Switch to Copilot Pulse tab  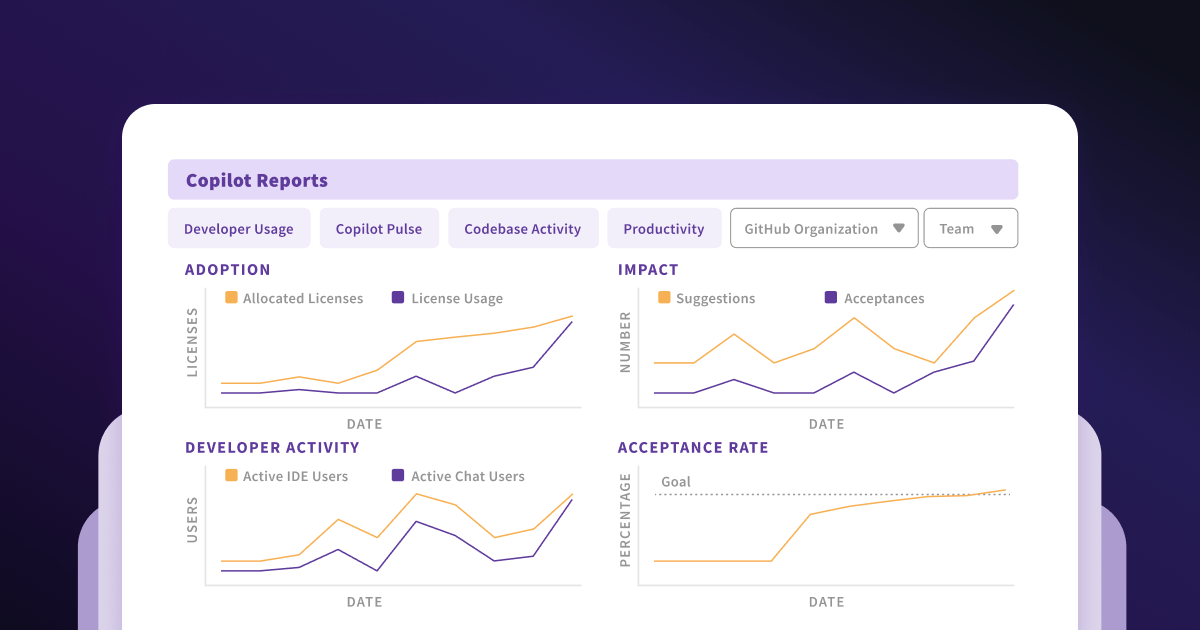pos(379,228)
